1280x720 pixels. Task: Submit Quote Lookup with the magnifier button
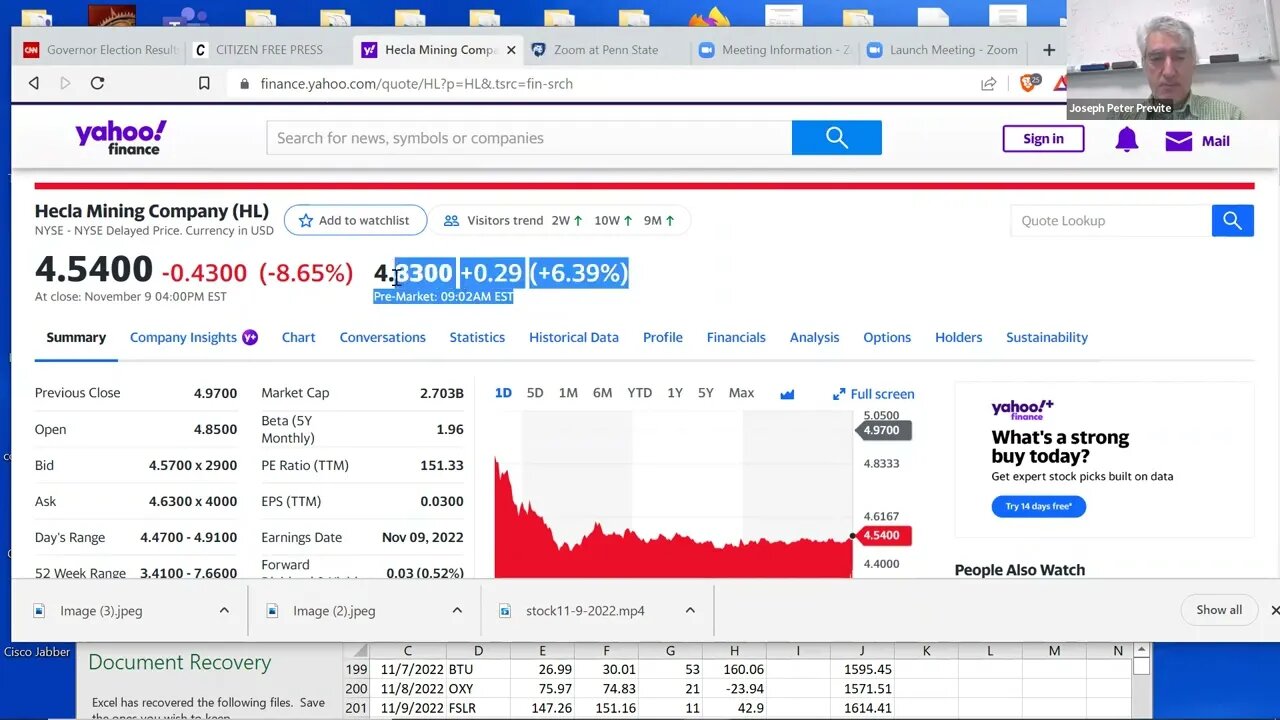click(x=1233, y=221)
